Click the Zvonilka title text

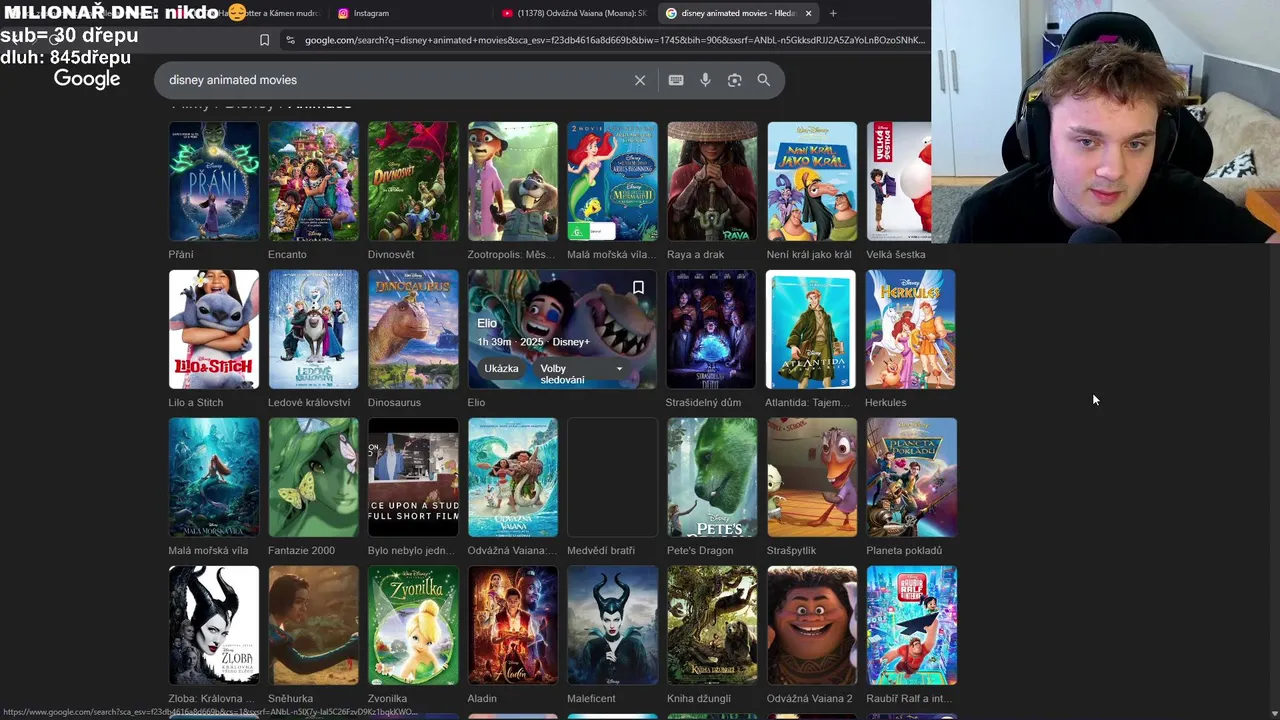(x=387, y=698)
